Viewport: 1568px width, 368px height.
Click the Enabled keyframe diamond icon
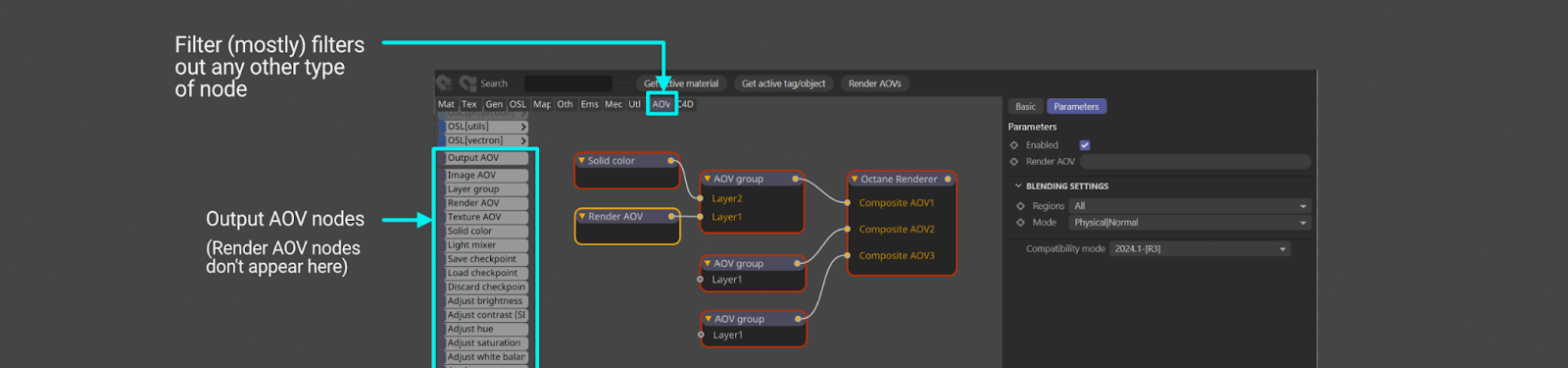click(x=1014, y=145)
